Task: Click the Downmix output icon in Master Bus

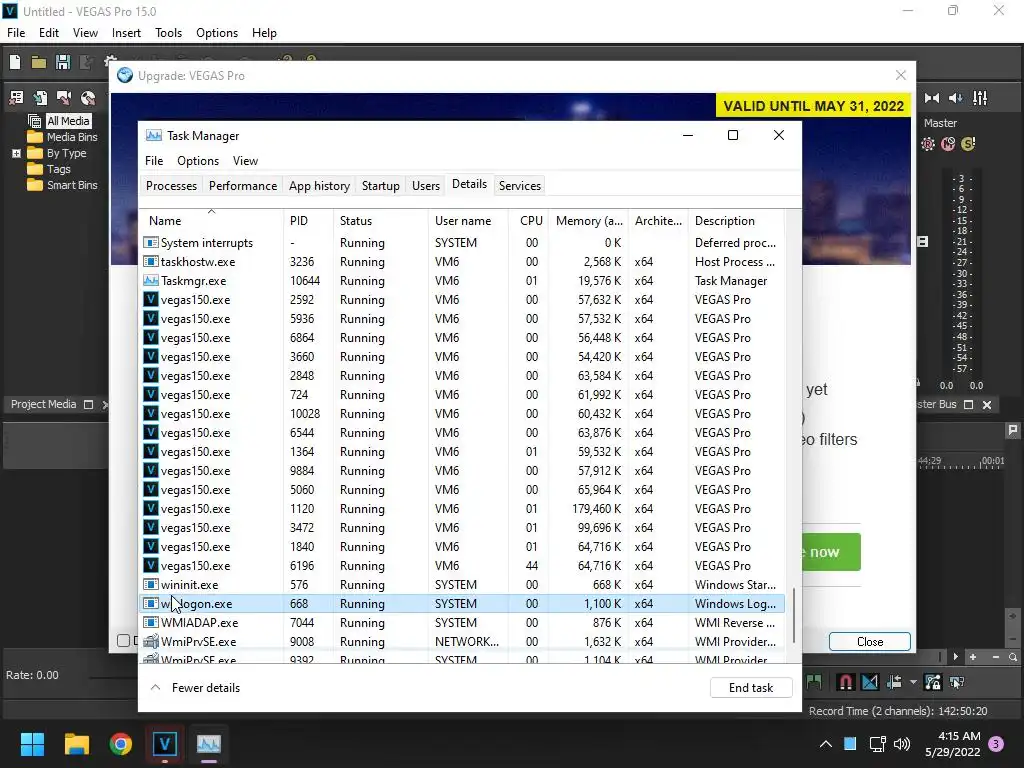Action: click(x=932, y=98)
